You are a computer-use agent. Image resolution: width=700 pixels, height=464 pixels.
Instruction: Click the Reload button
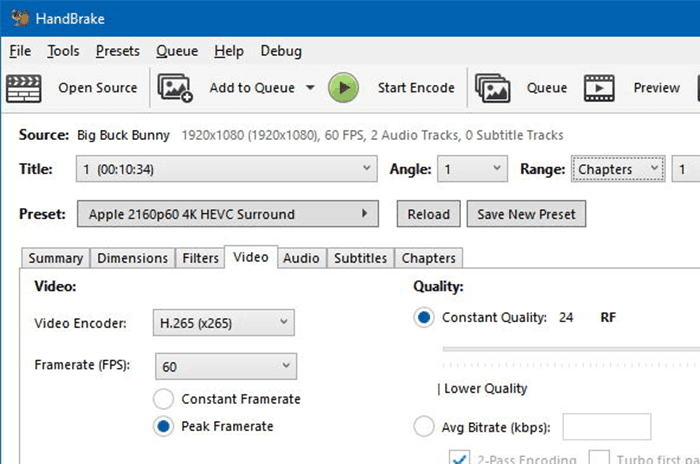430,214
